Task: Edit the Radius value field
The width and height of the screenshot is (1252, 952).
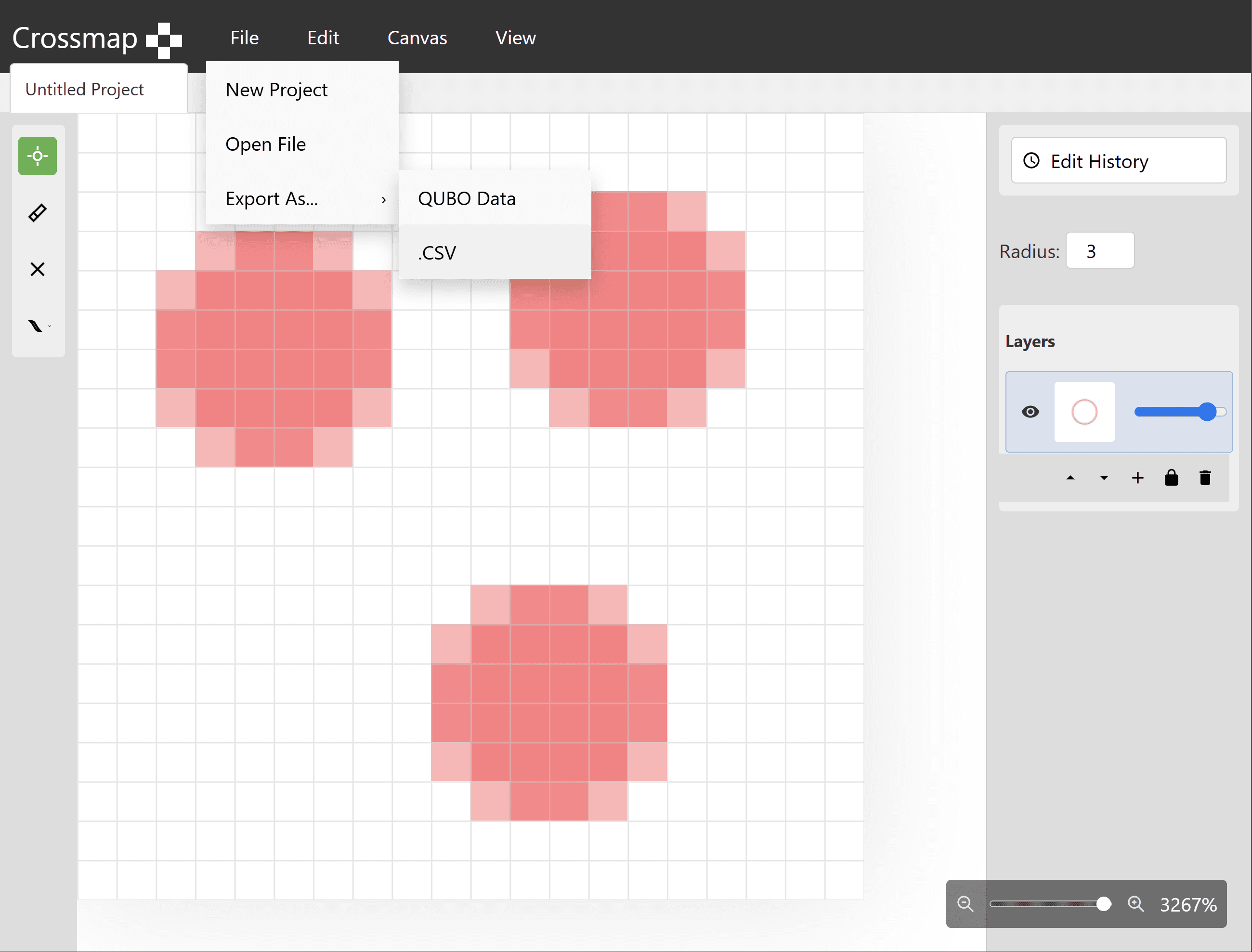Action: coord(1099,250)
